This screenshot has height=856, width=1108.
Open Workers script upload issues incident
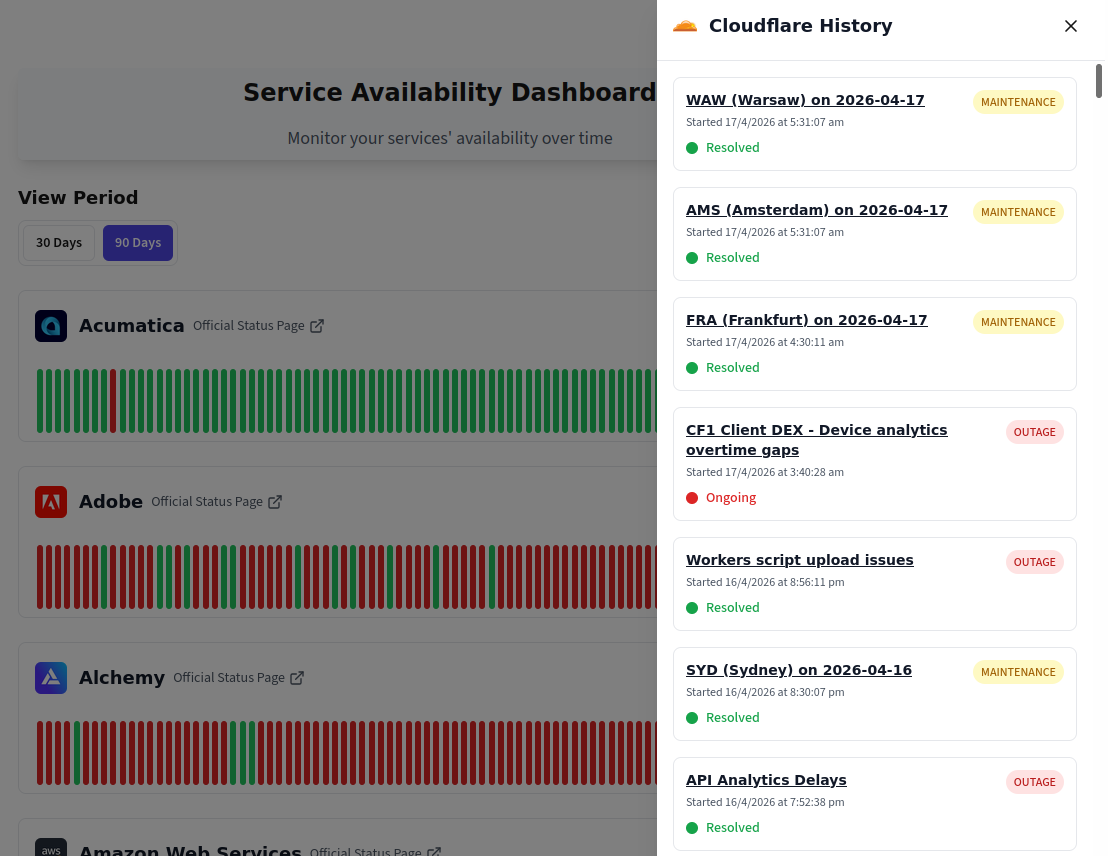799,560
